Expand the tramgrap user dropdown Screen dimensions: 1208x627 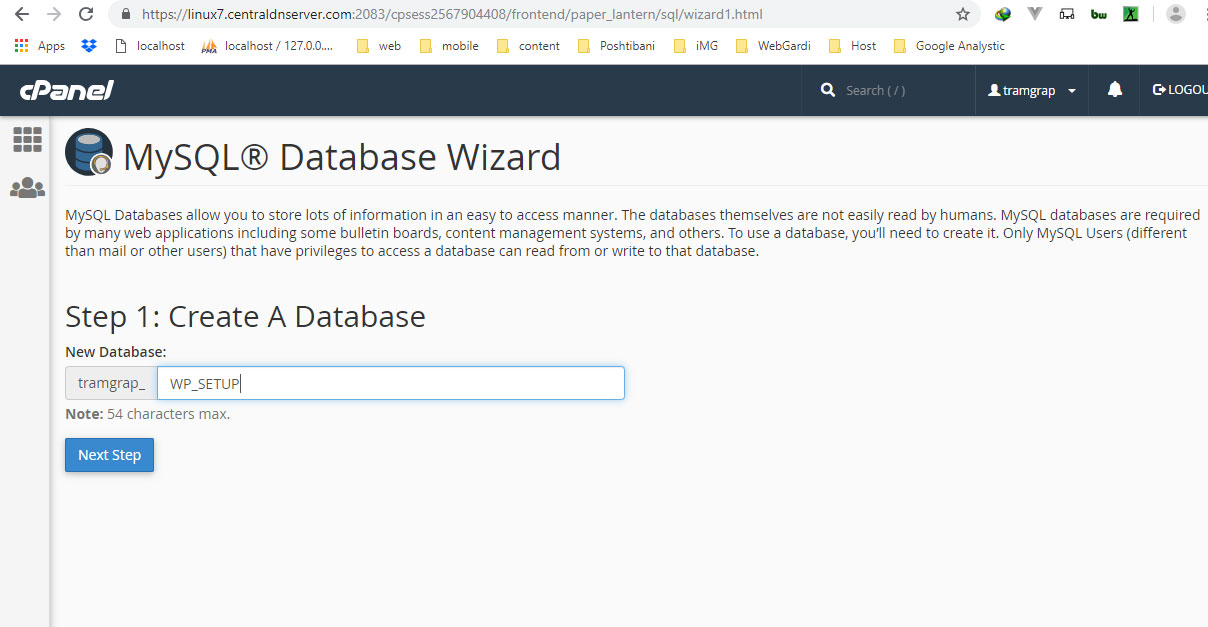click(x=1032, y=90)
